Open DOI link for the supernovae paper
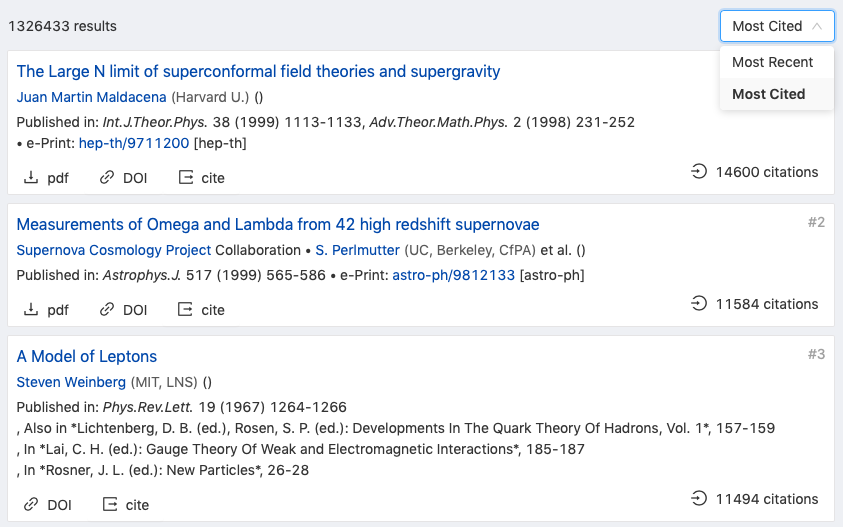This screenshot has height=527, width=843. (123, 310)
